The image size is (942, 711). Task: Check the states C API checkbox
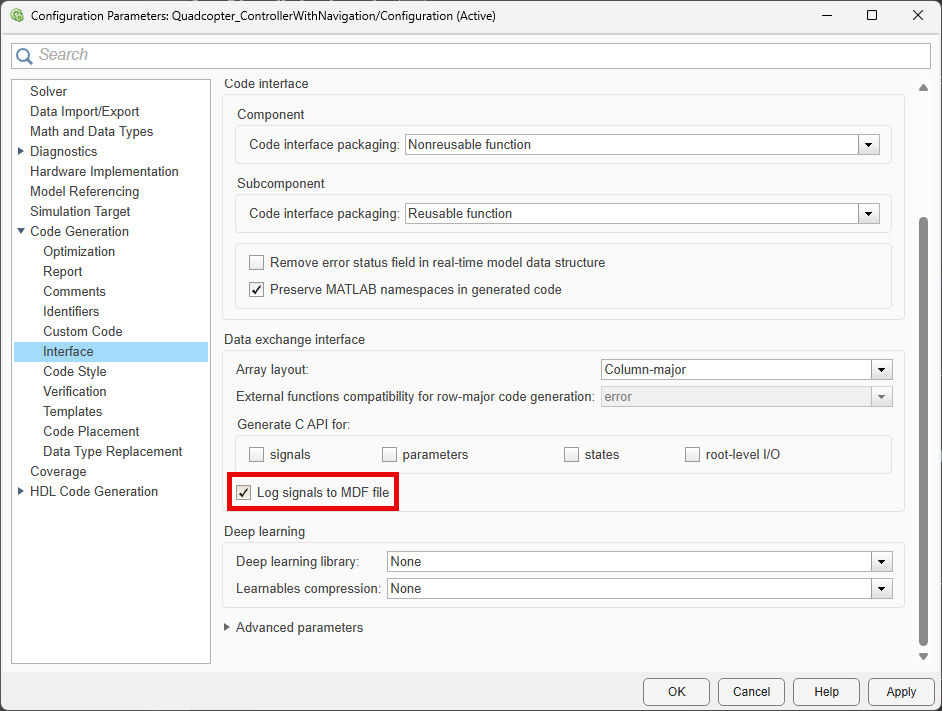(571, 454)
